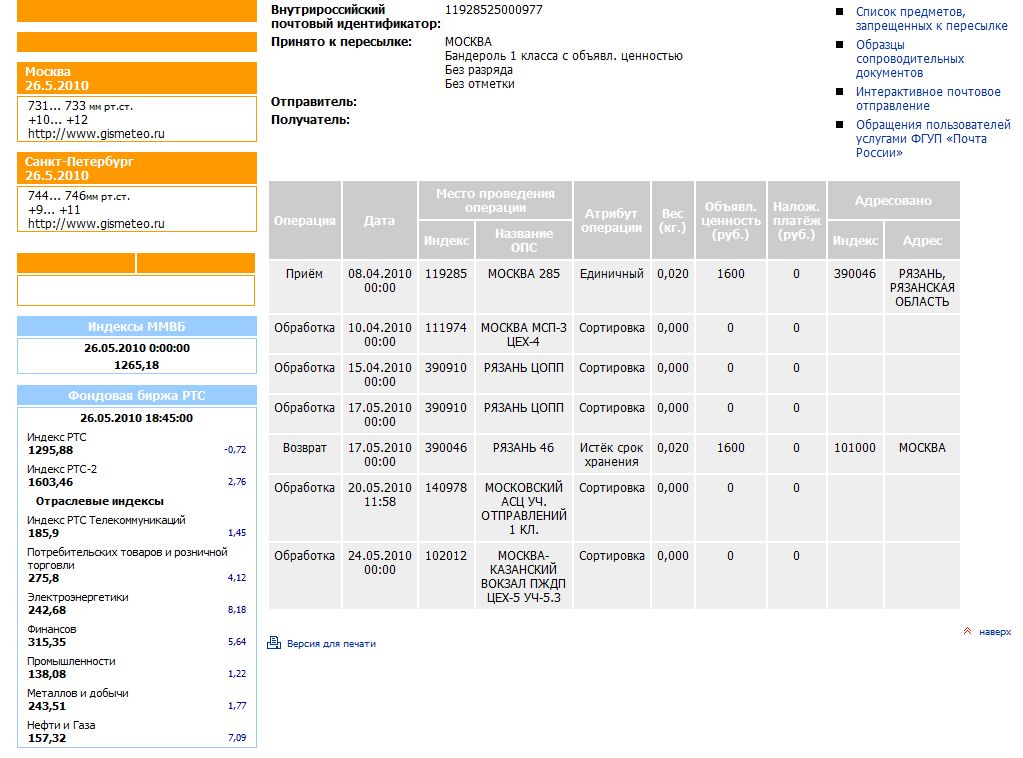Screen dimensions: 1023x758
Task: Click the Дата column header in the table
Action: pos(379,221)
